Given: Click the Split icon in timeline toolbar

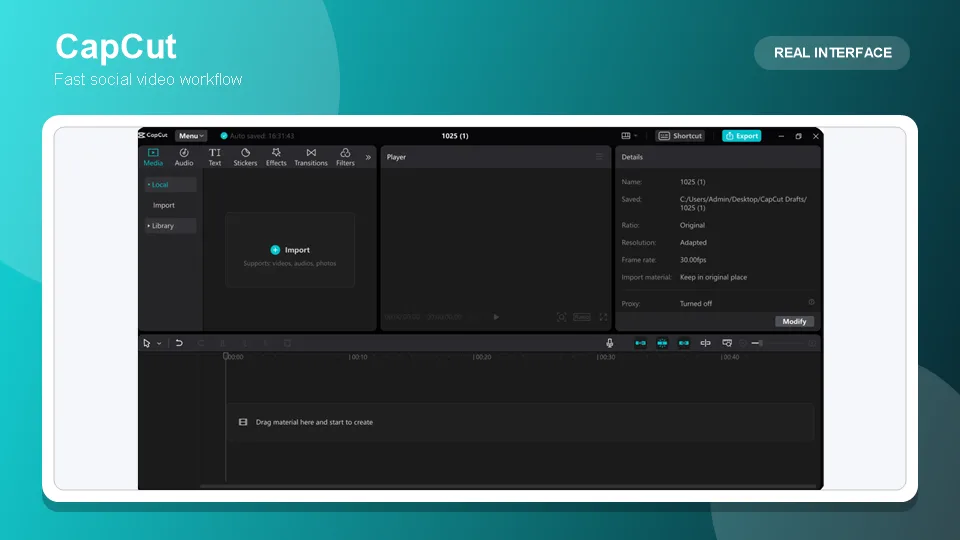Looking at the screenshot, I should coord(222,343).
